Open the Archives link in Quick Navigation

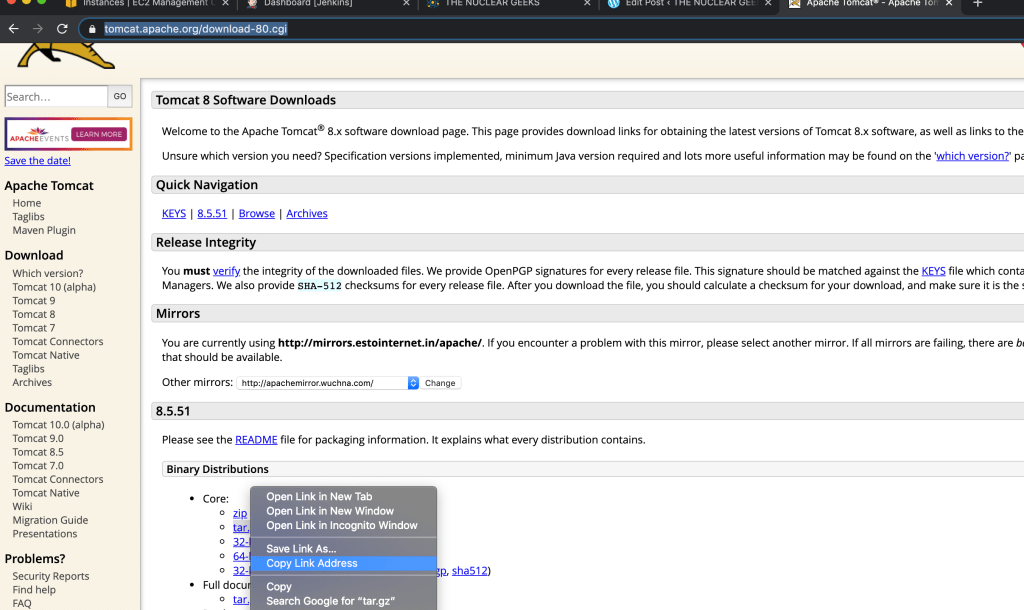[x=307, y=214]
